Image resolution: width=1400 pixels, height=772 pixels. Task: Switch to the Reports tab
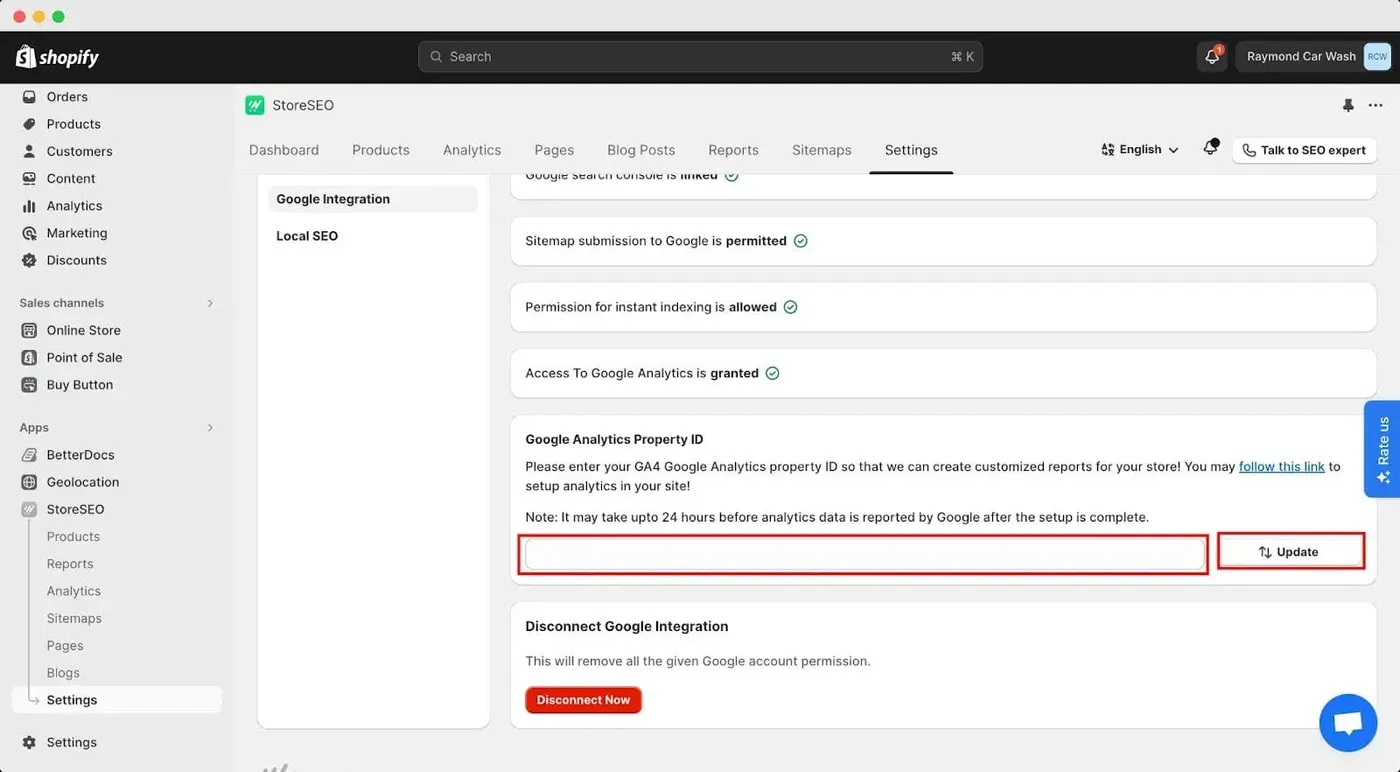point(733,150)
